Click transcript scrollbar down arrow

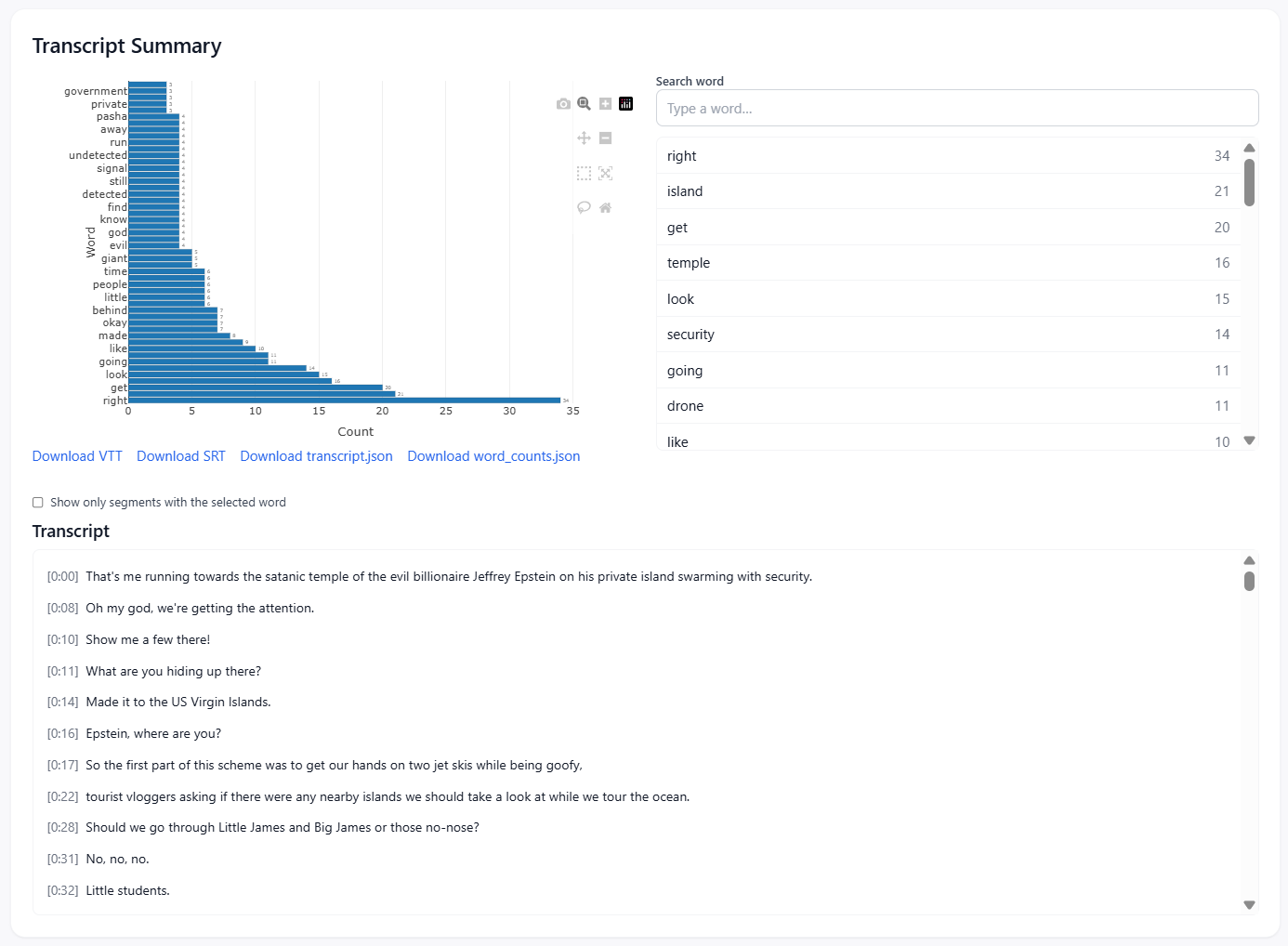[1249, 905]
